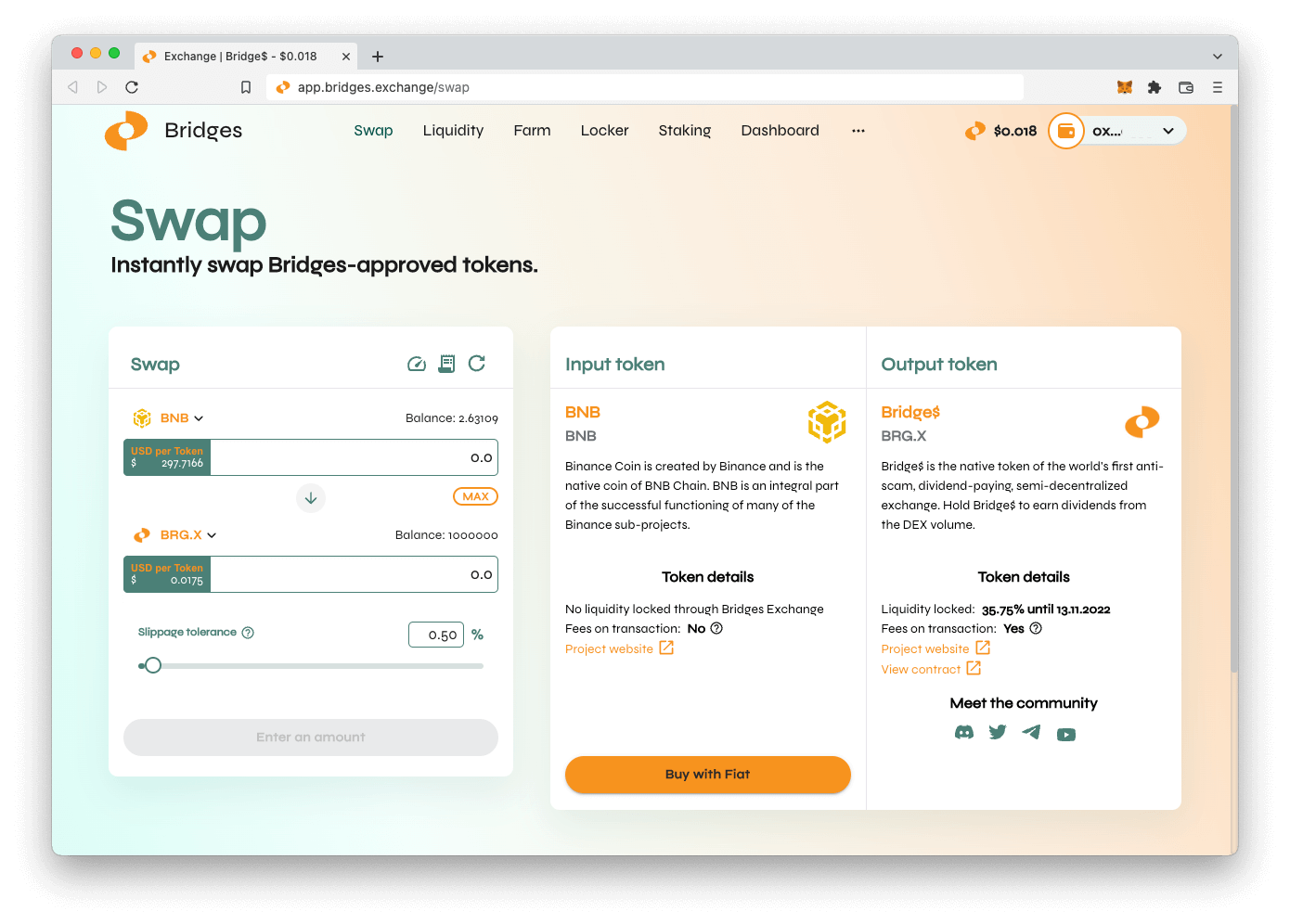The width and height of the screenshot is (1290, 924).
Task: Click the Bridges logo icon in header
Action: (126, 131)
